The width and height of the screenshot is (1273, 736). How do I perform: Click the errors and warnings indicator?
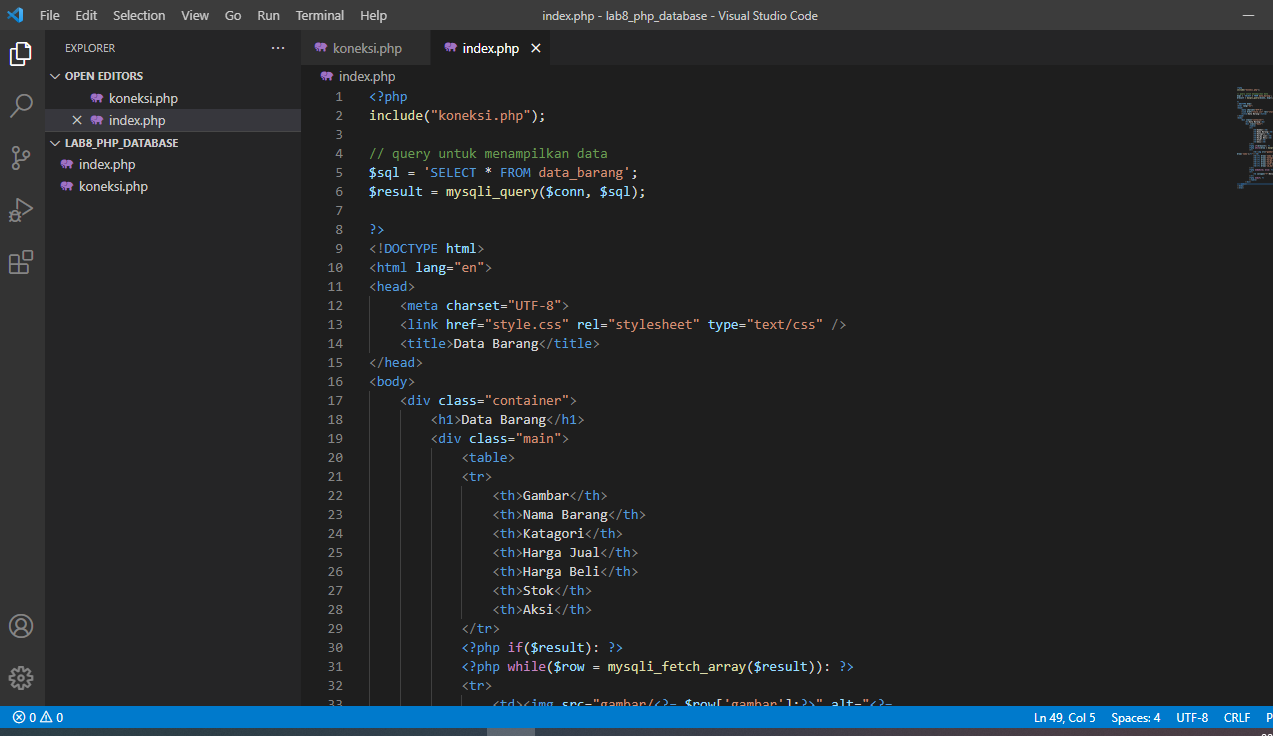[x=33, y=717]
